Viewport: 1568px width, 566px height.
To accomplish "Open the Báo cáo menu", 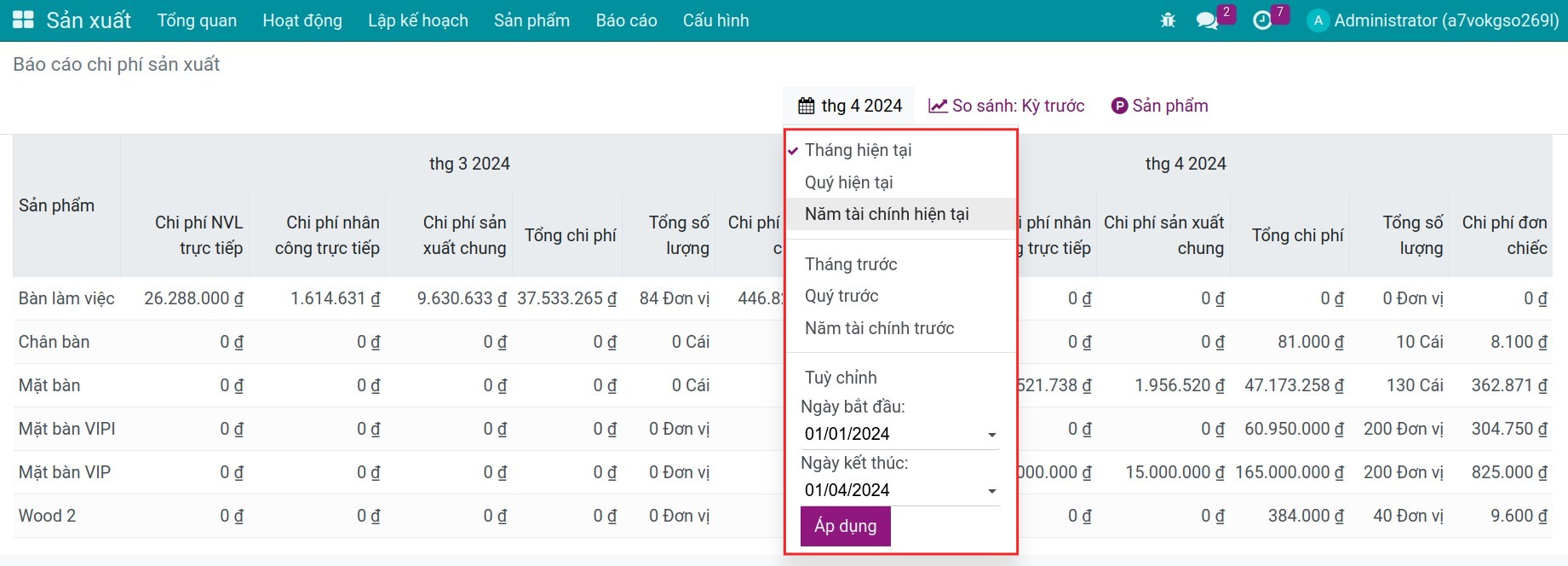I will pos(626,20).
